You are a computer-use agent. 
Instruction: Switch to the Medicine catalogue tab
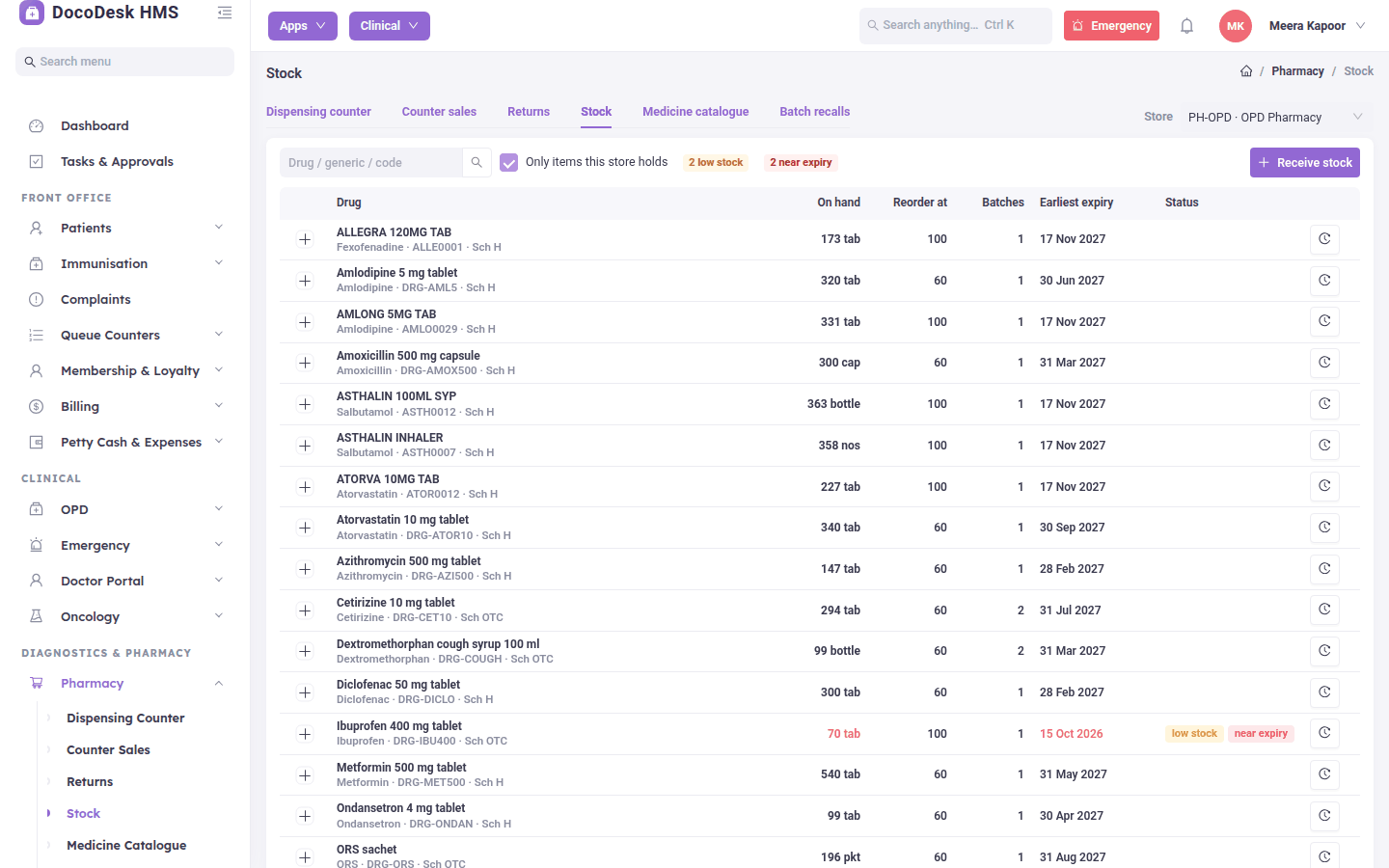point(695,112)
